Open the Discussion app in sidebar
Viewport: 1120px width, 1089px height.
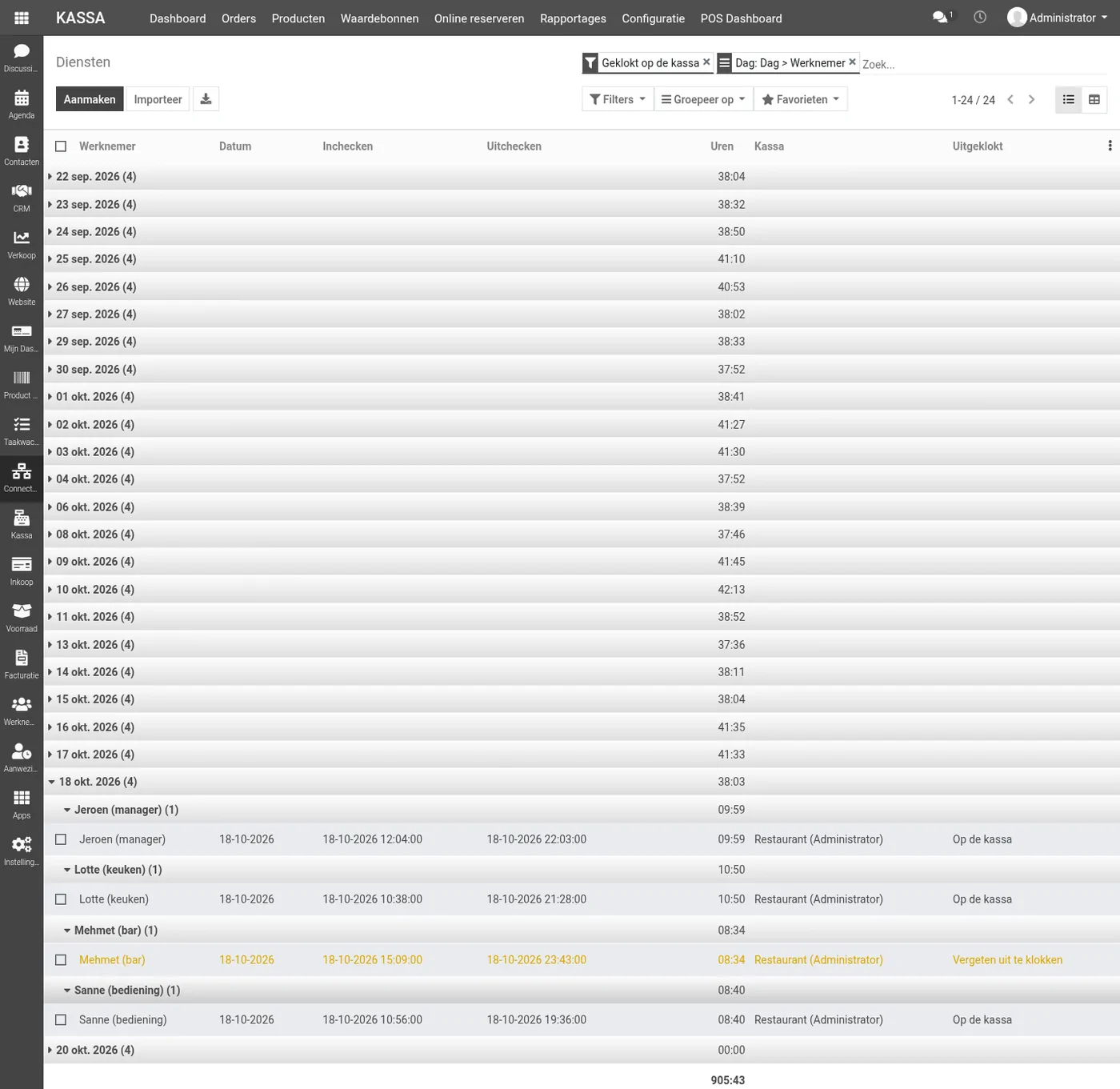click(x=22, y=58)
